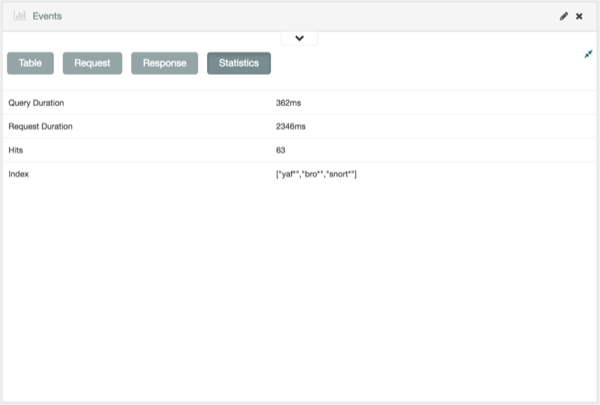
Task: Click the Request Duration label
Action: 41,126
